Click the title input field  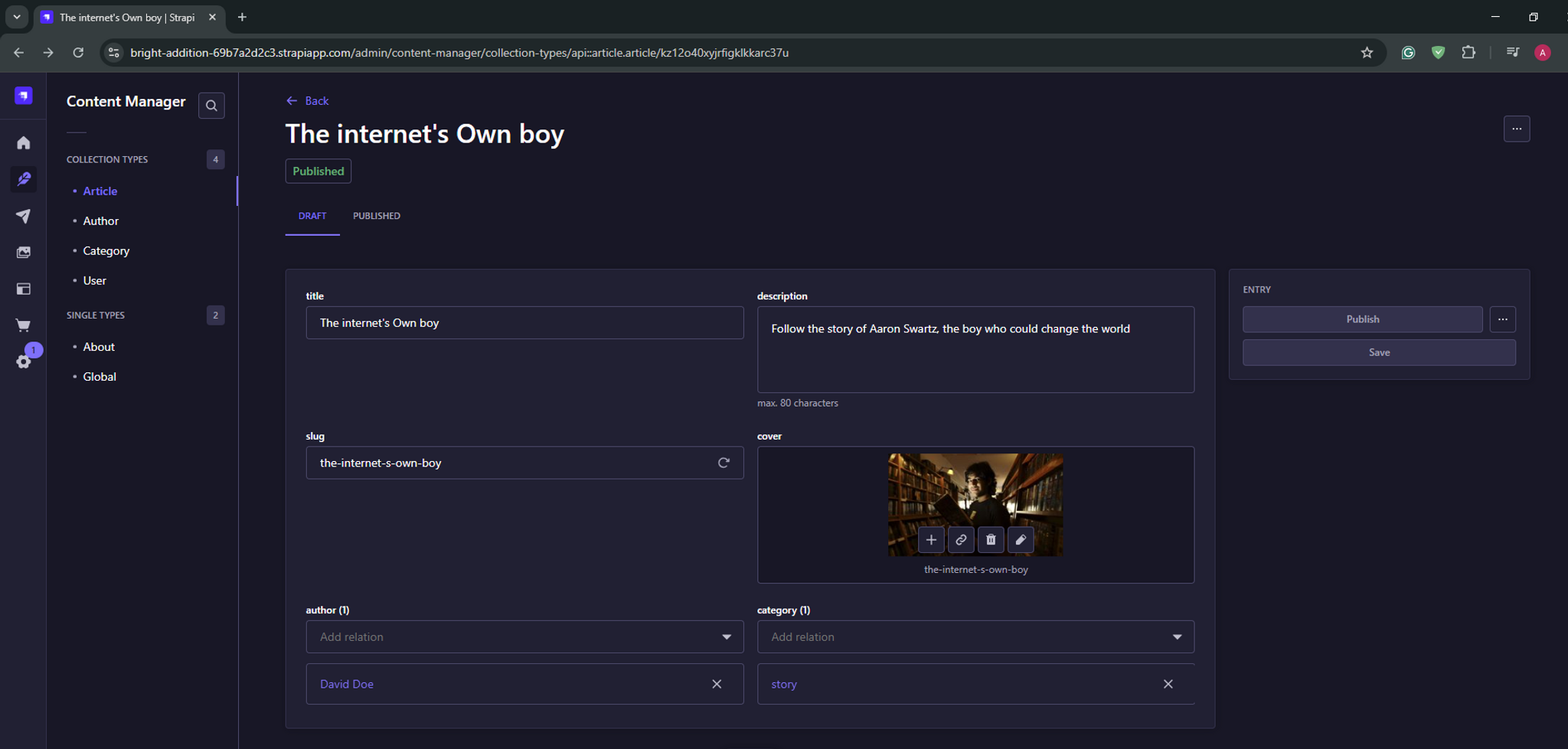point(524,323)
